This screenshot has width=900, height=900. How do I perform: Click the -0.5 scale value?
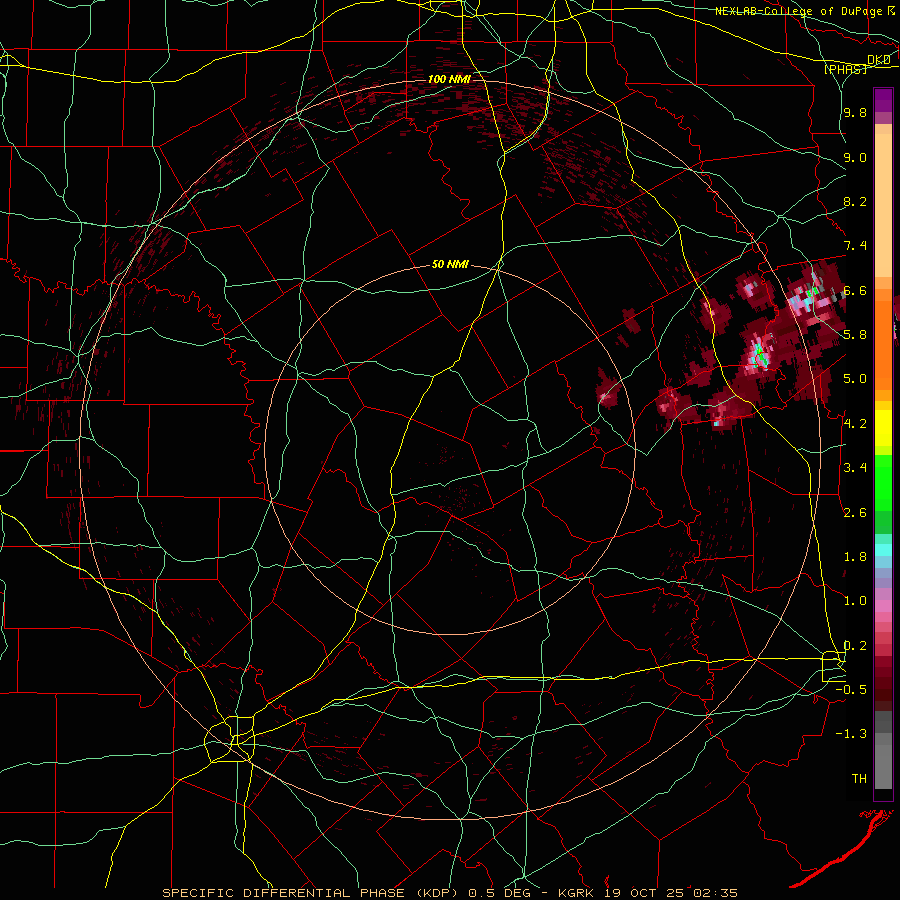(x=852, y=690)
